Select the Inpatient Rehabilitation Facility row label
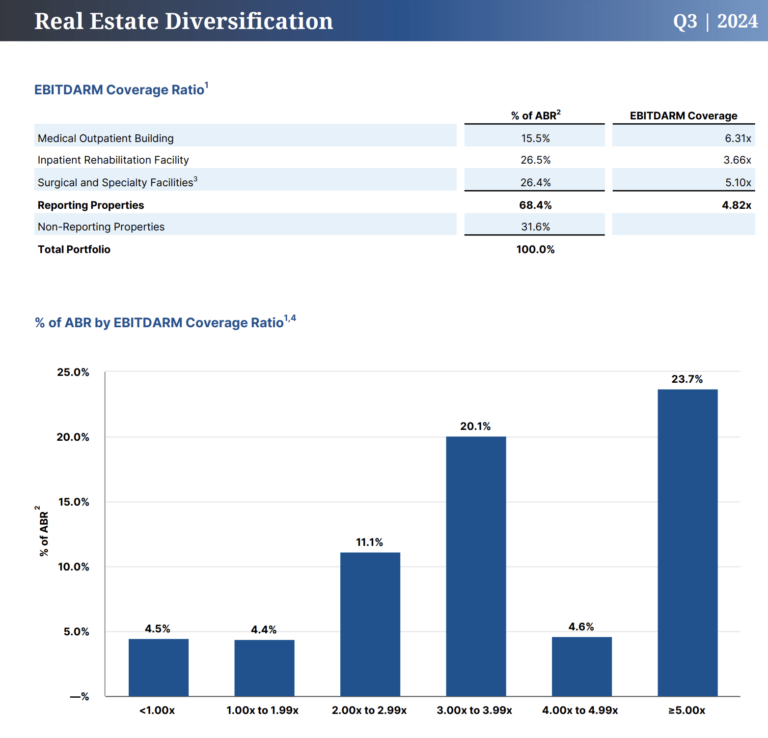The width and height of the screenshot is (768, 738). pyautogui.click(x=112, y=160)
